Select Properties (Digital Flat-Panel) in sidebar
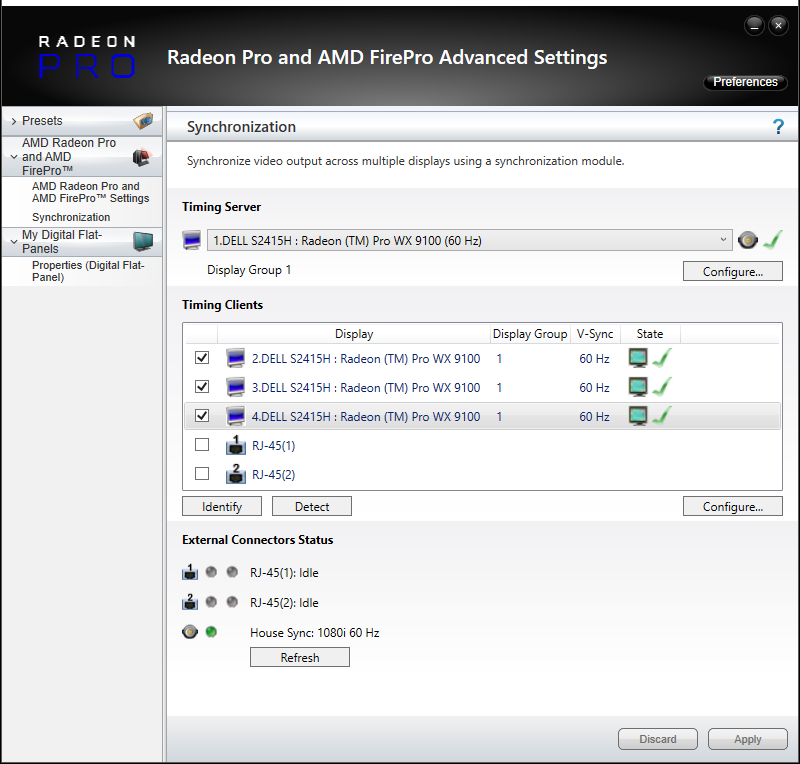This screenshot has width=800, height=764. (90, 271)
